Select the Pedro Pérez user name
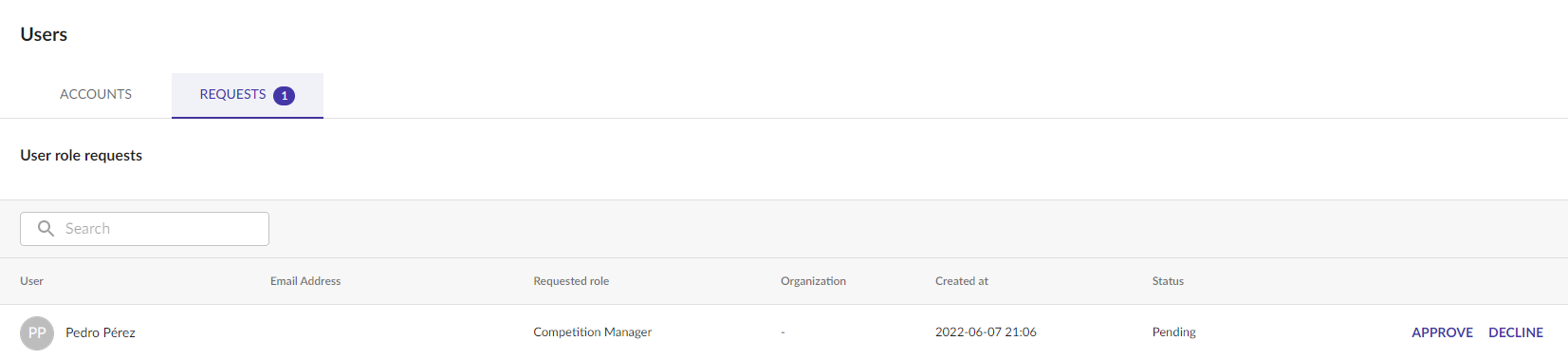The width and height of the screenshot is (1568, 360). pyautogui.click(x=101, y=332)
